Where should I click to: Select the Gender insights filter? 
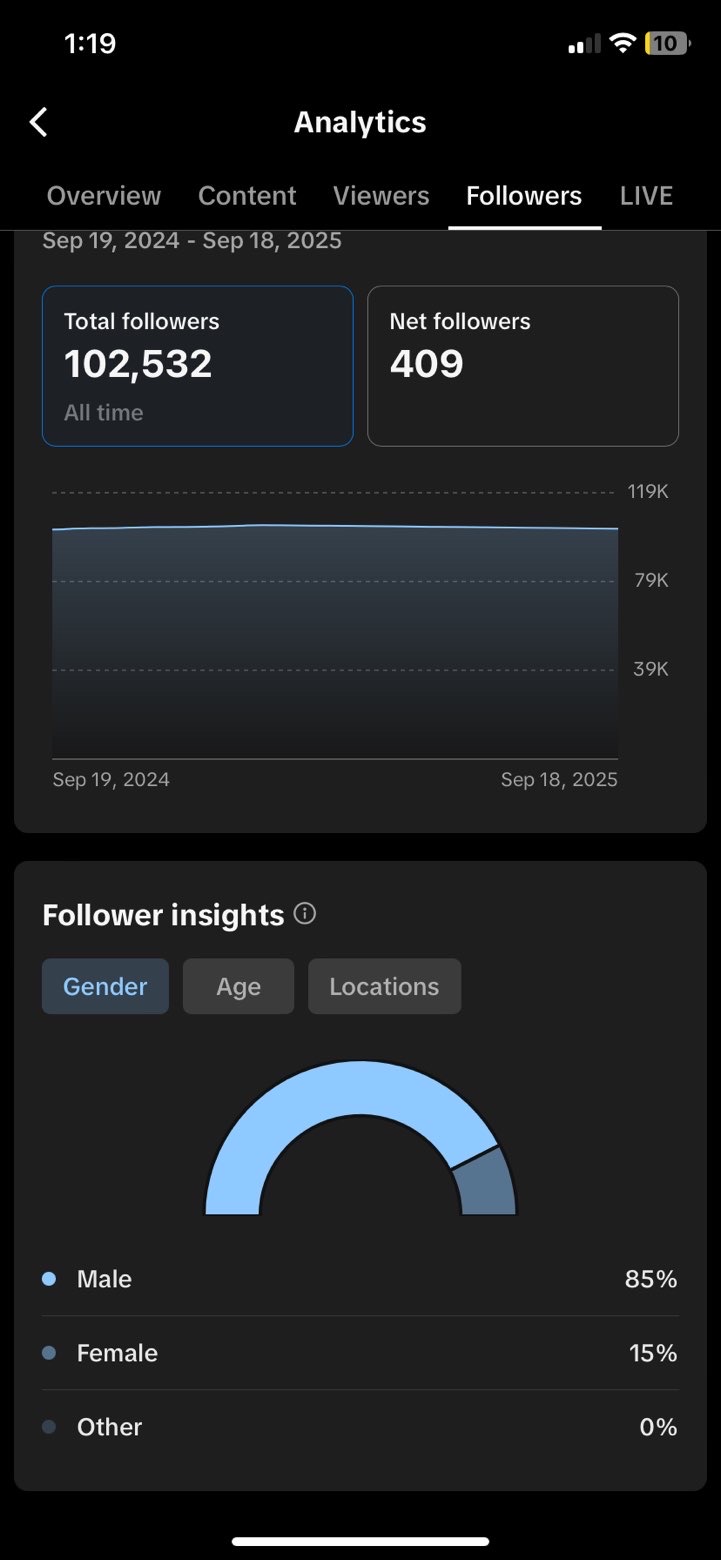tap(105, 987)
